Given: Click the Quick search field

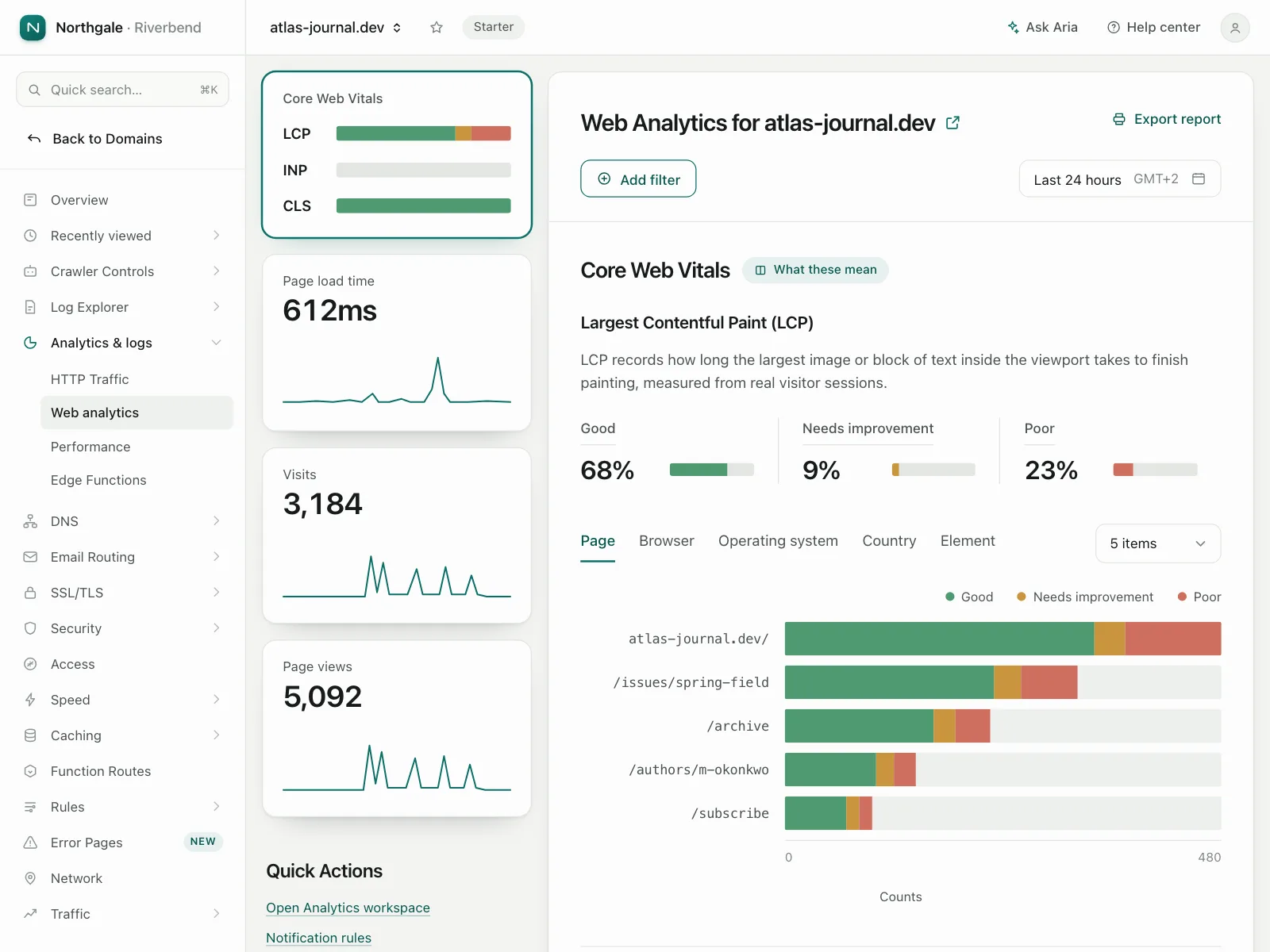Looking at the screenshot, I should click(x=122, y=90).
